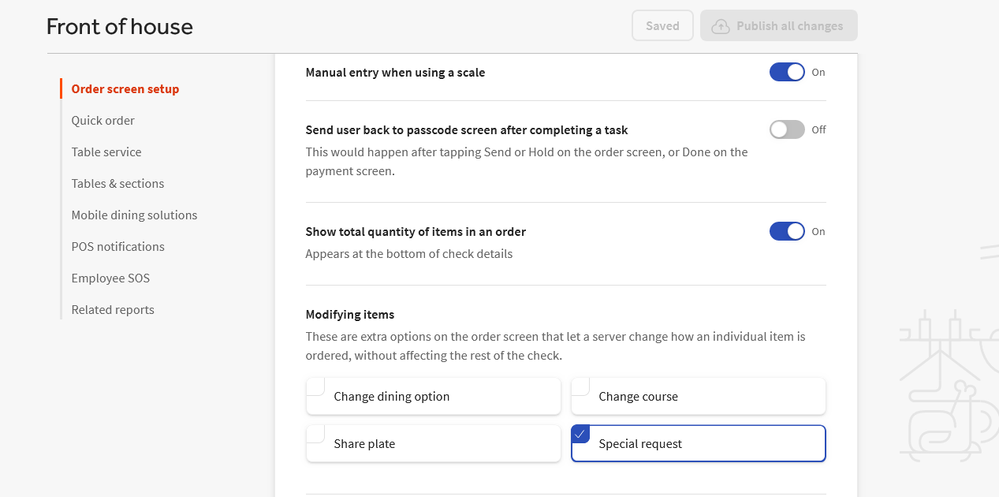Screen dimensions: 999x497
Task: Check the Change dining option checkbox
Action: point(316,387)
